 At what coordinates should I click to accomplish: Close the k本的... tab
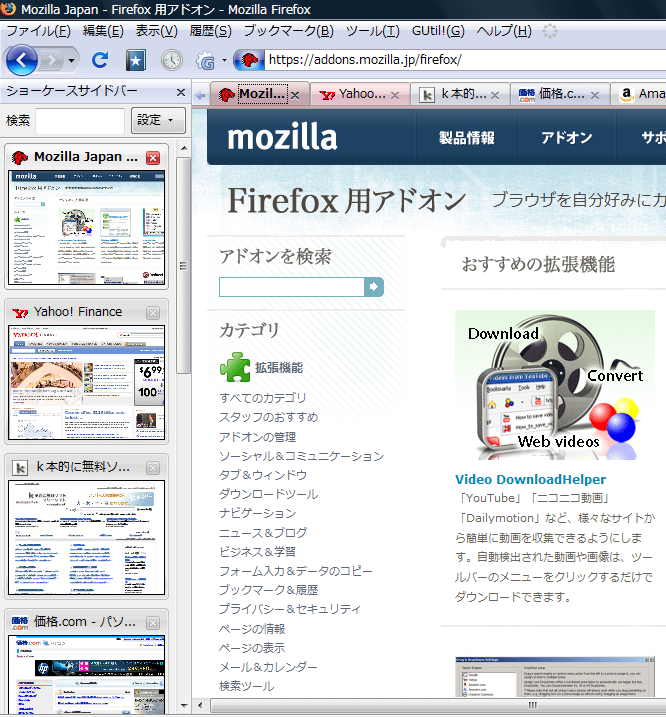(495, 95)
